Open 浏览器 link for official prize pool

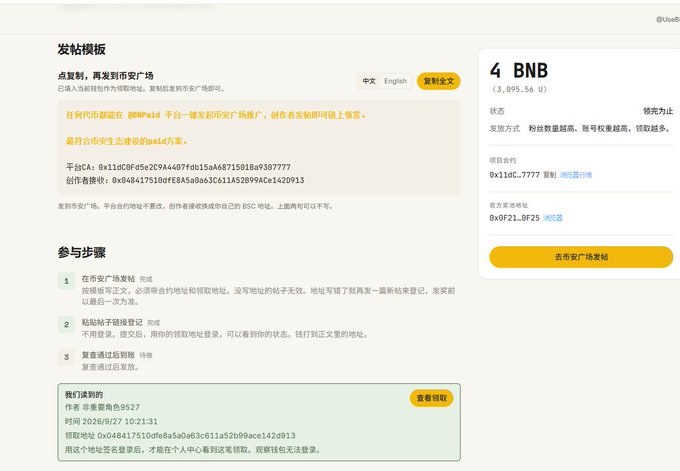[x=552, y=218]
